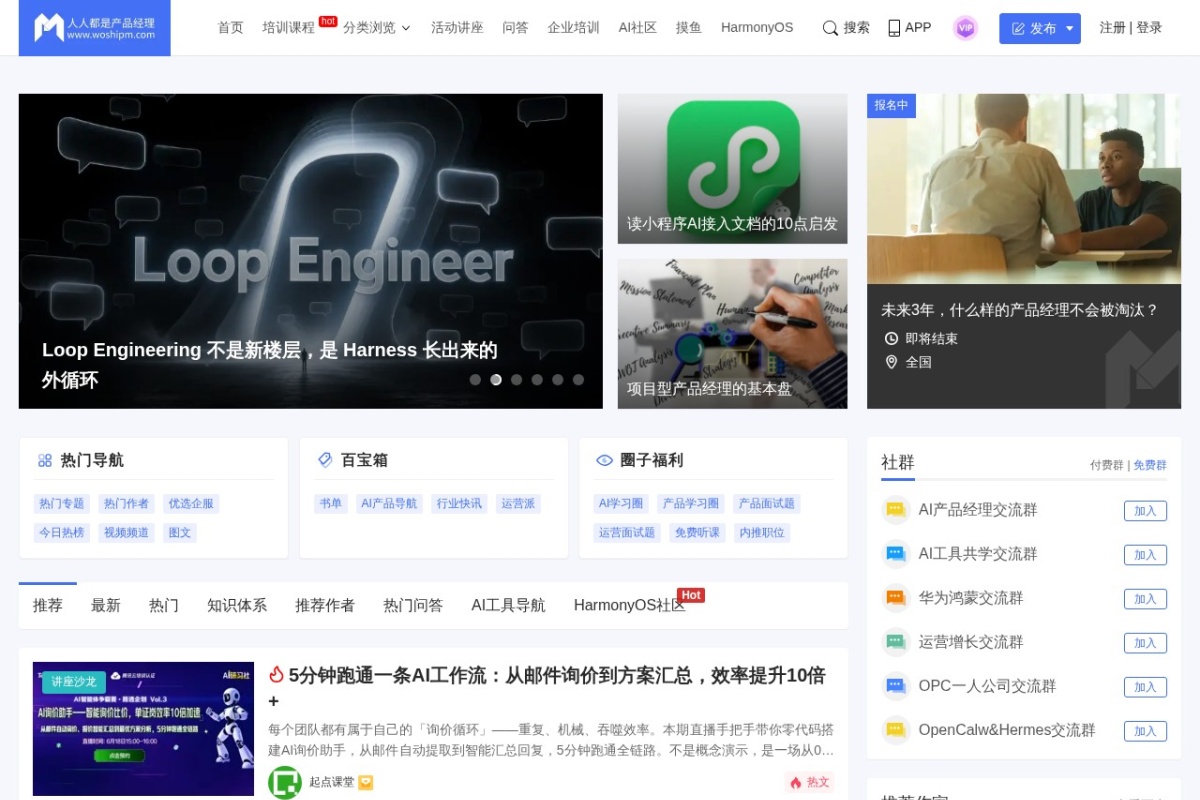Open search via magnifier icon
The width and height of the screenshot is (1200, 800).
pos(830,28)
